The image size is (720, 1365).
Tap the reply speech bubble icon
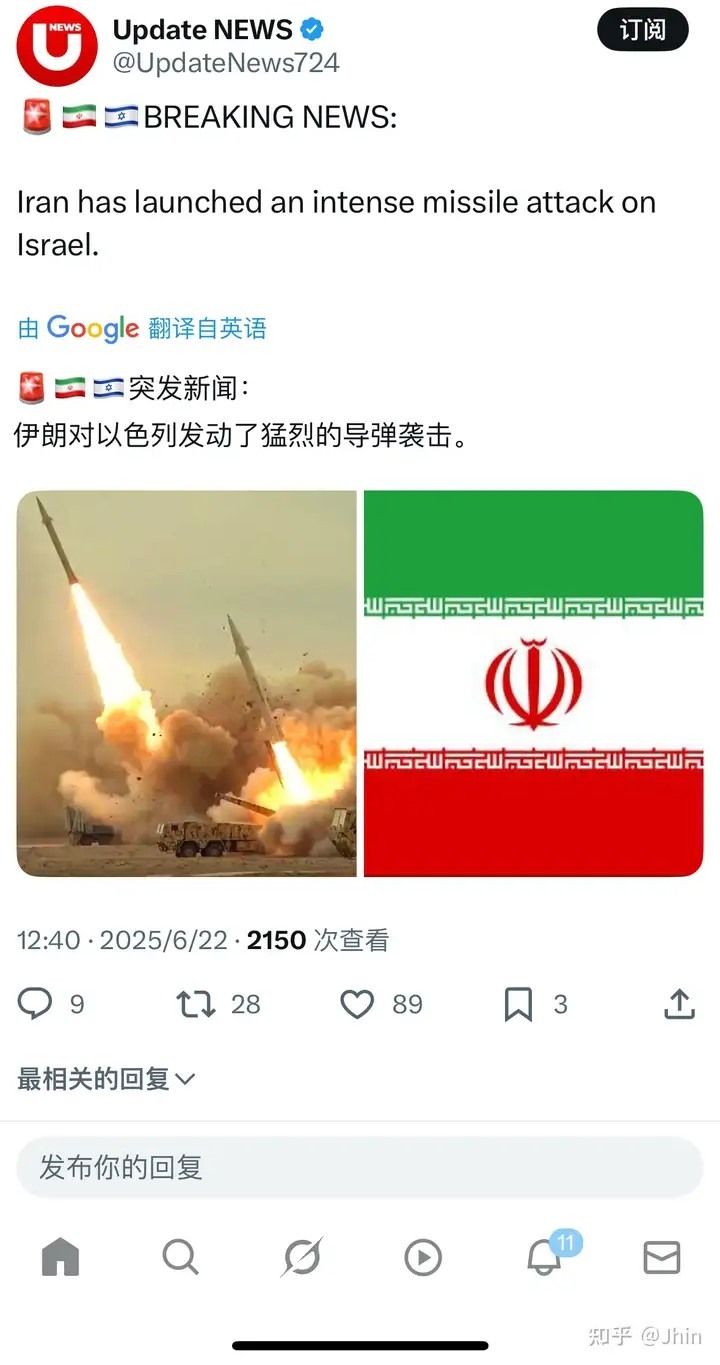tap(35, 1003)
